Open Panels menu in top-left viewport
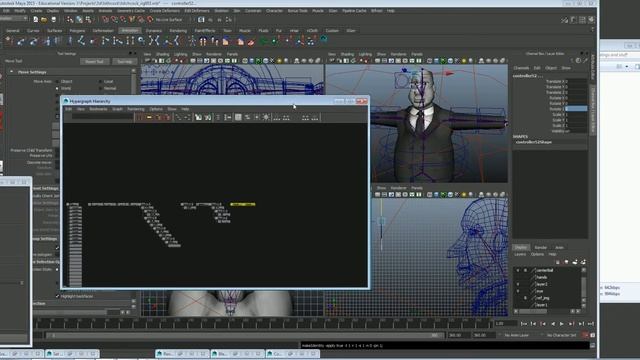Screen dimensions: 640x360 click(232, 54)
